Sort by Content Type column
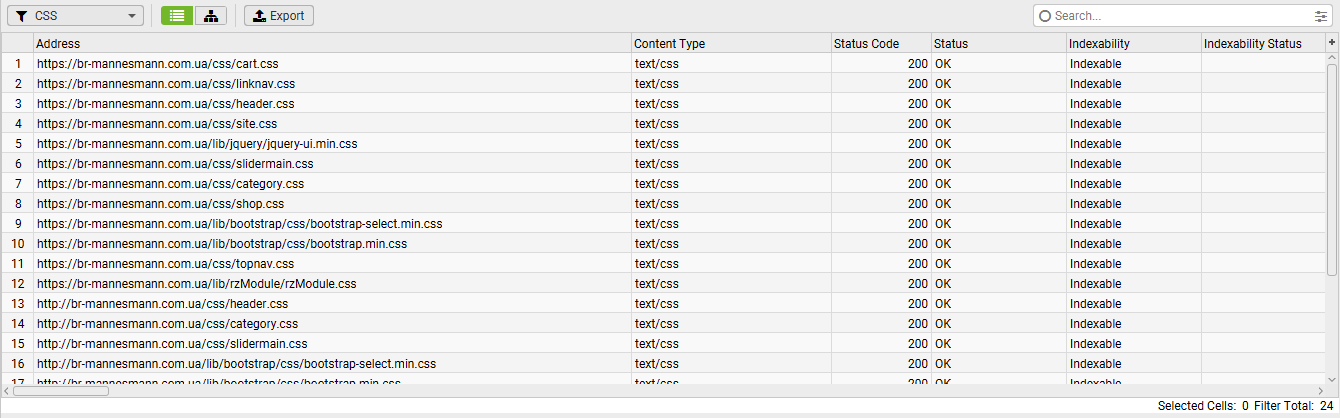The image size is (1340, 418). (730, 44)
